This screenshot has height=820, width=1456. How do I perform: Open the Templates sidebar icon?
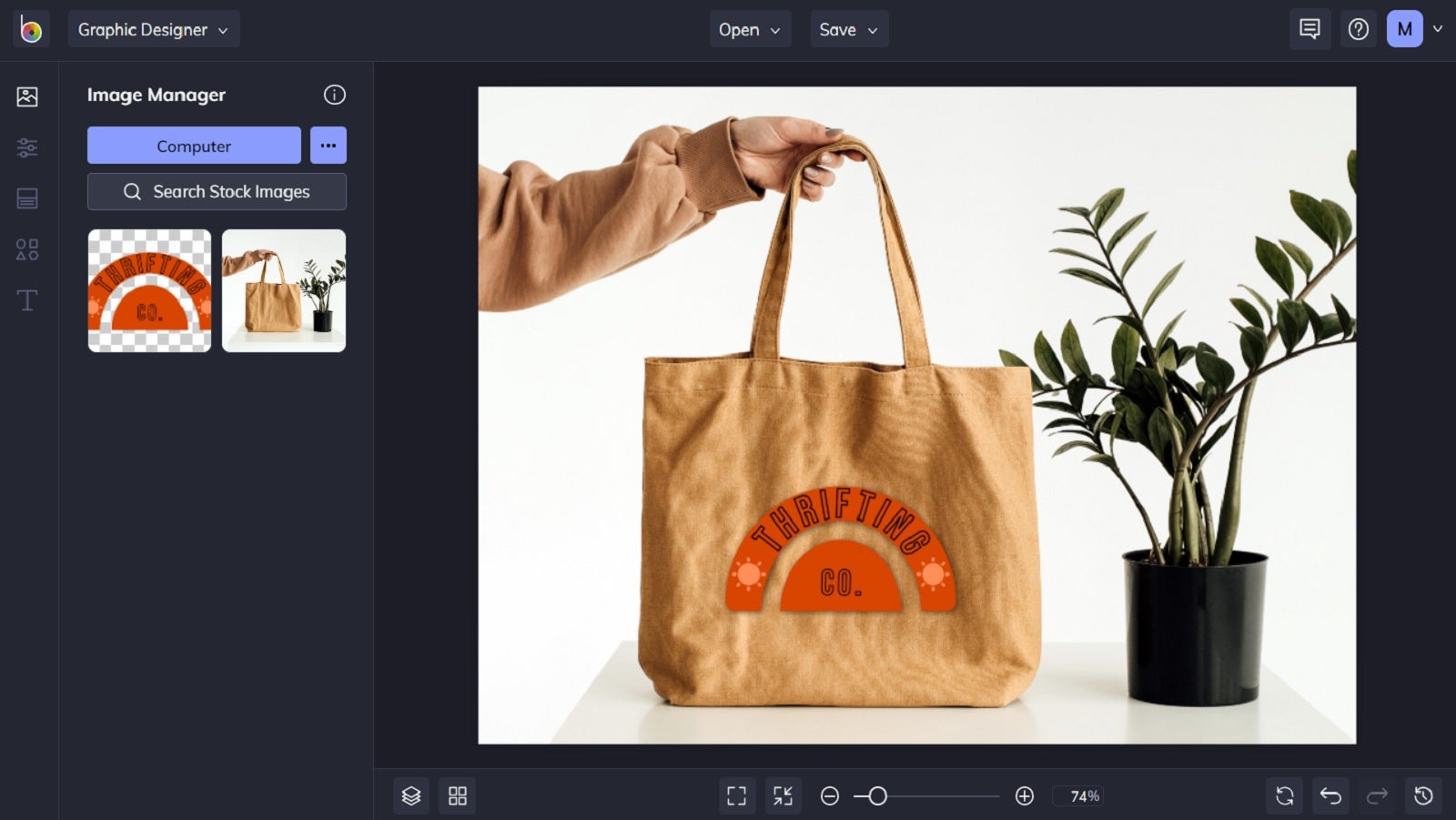tap(27, 197)
